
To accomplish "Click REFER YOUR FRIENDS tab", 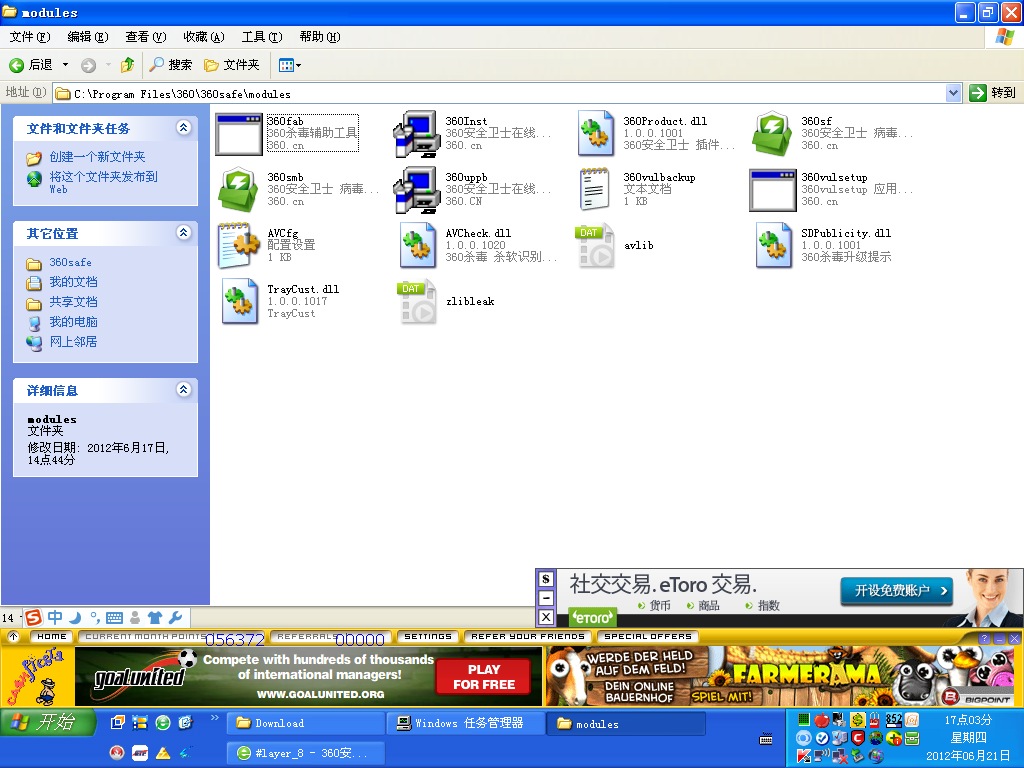I will pos(528,637).
